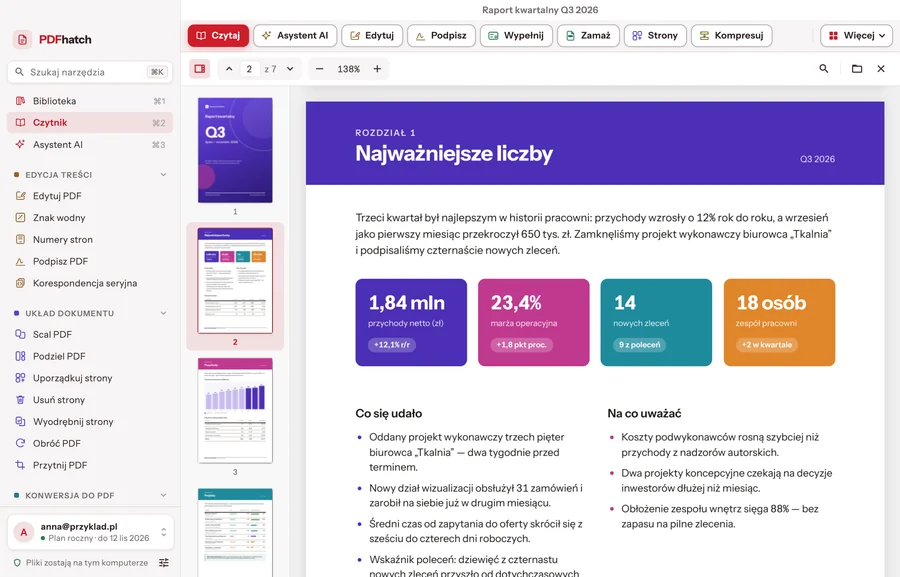This screenshot has height=577, width=900.
Task: Close the document with X icon
Action: pyautogui.click(x=881, y=69)
